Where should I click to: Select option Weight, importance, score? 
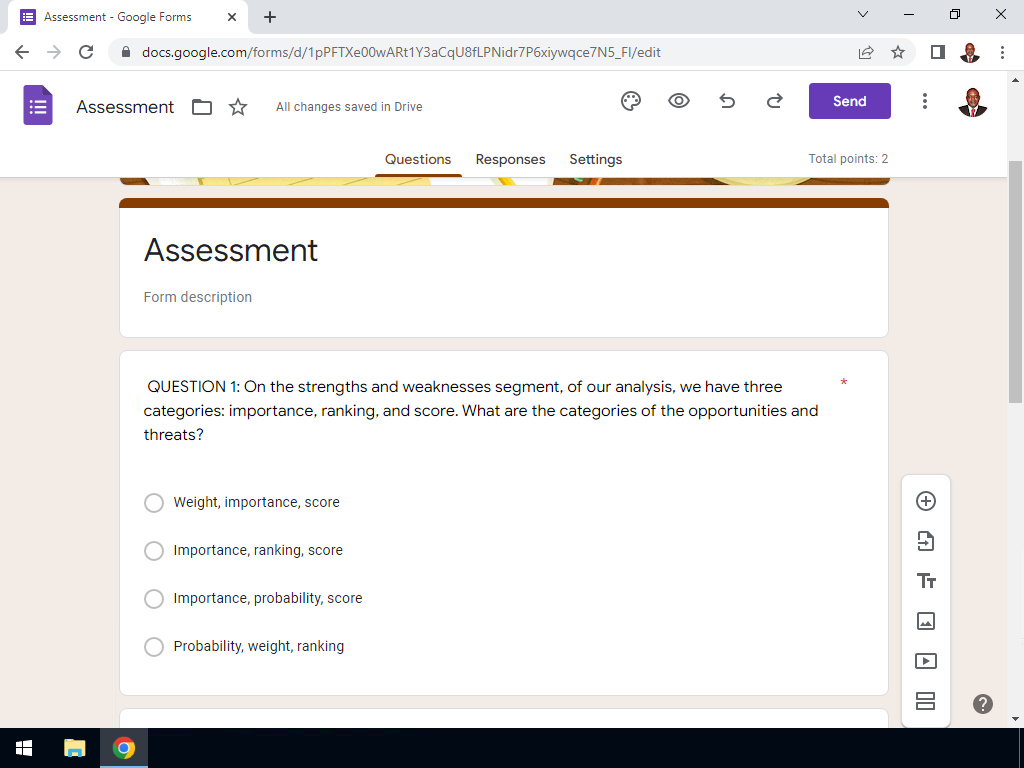(x=153, y=503)
